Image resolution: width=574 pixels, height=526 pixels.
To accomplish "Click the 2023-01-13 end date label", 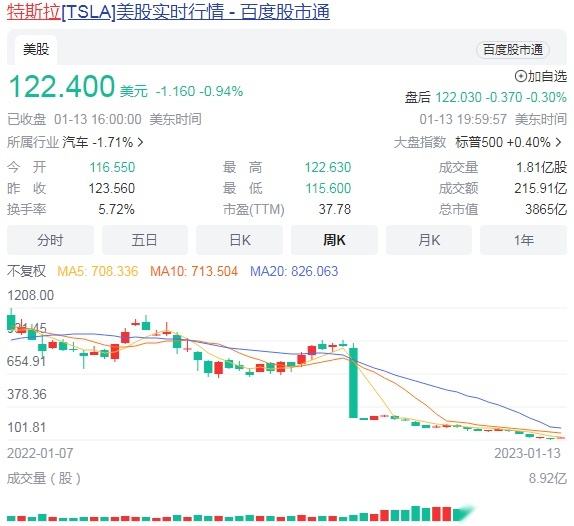I will coord(528,453).
